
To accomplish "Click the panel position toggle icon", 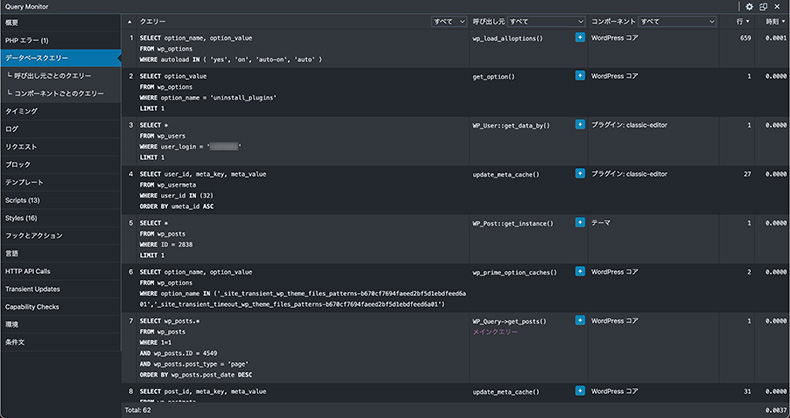I will pyautogui.click(x=764, y=6).
